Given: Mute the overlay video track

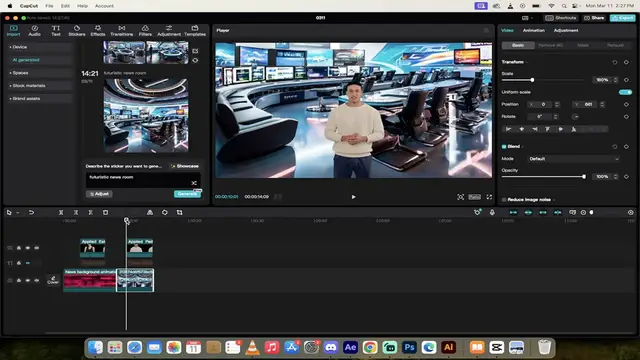Looking at the screenshot, I should tap(37, 248).
